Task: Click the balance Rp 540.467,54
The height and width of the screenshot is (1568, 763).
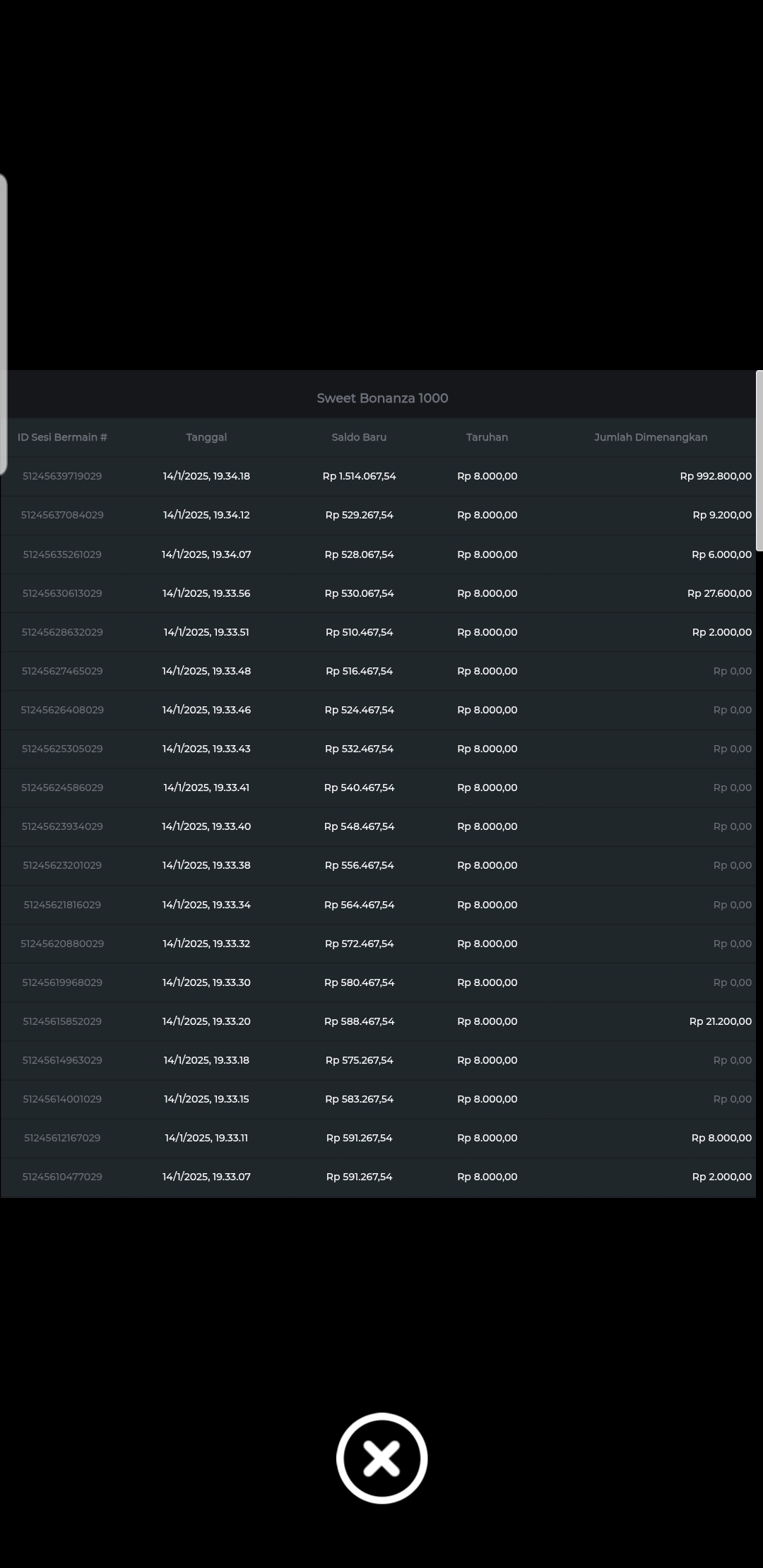Action: click(359, 788)
